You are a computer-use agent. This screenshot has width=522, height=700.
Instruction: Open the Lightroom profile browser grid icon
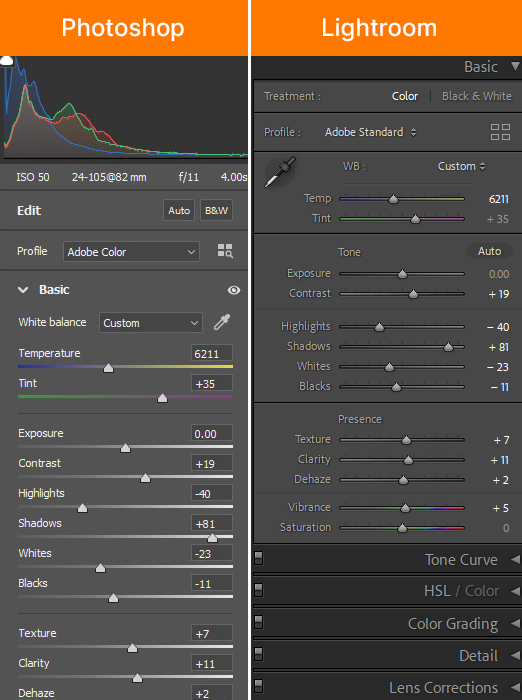500,132
